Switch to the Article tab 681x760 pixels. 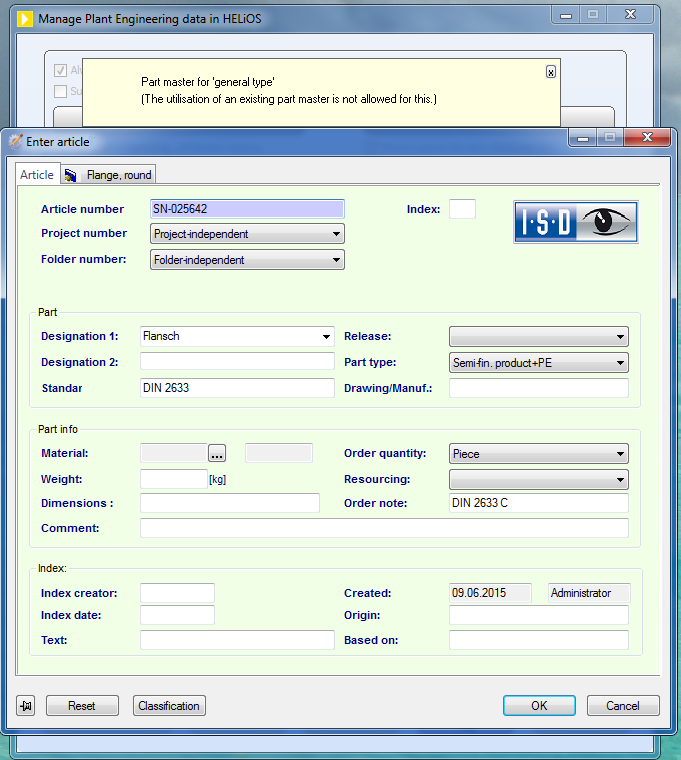pyautogui.click(x=37, y=175)
